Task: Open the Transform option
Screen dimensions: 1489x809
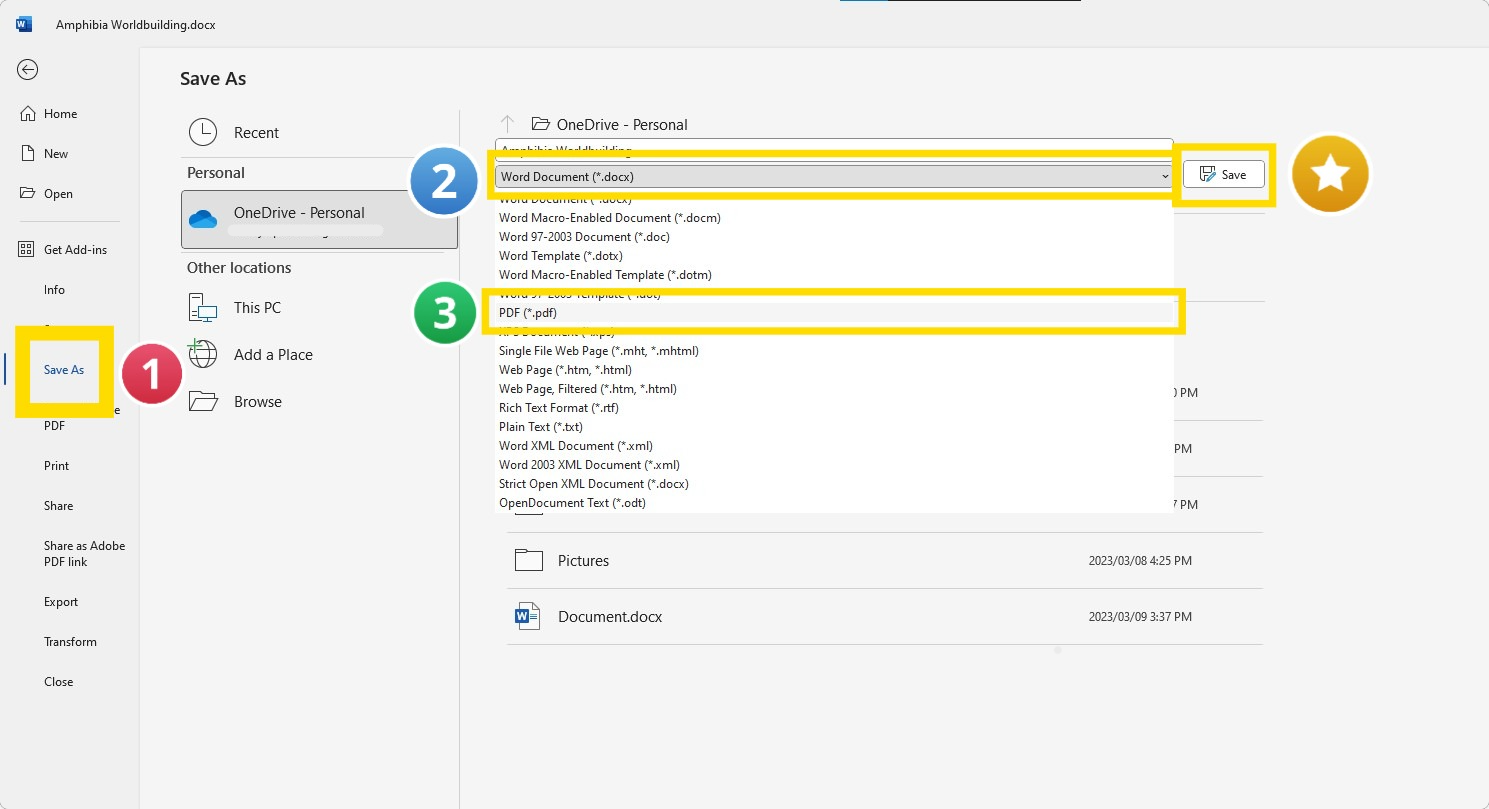Action: pyautogui.click(x=70, y=642)
